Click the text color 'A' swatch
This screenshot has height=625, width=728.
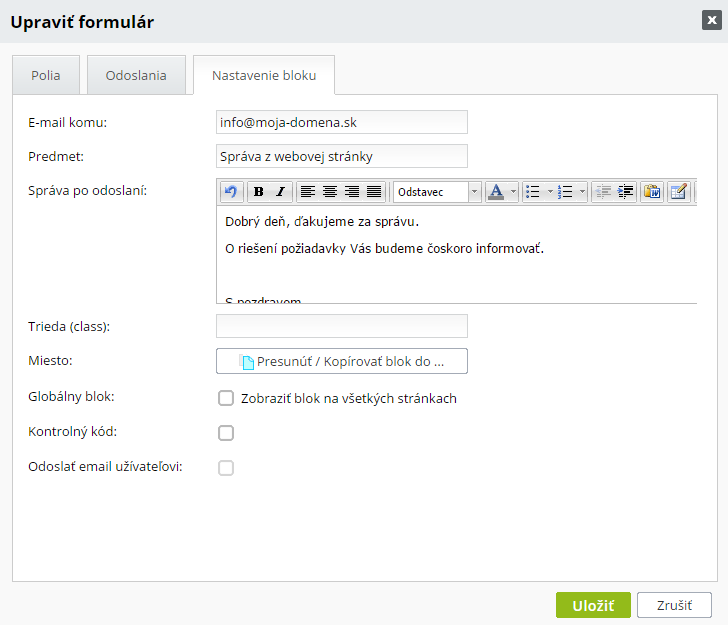[x=497, y=192]
